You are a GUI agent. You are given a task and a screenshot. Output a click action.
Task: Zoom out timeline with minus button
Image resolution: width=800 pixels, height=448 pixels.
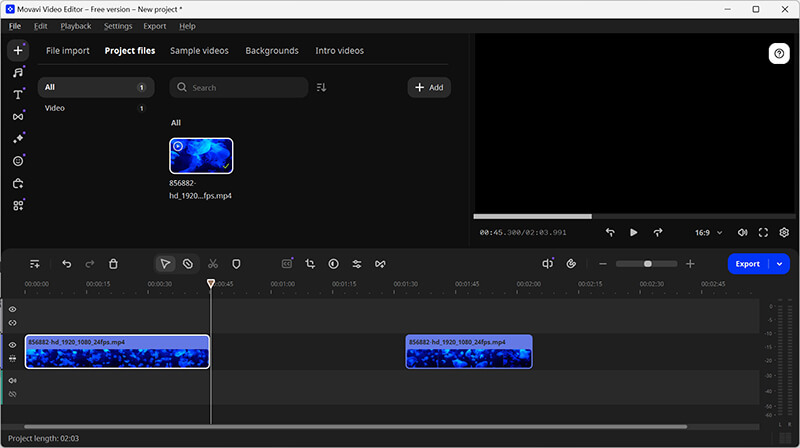coord(603,264)
